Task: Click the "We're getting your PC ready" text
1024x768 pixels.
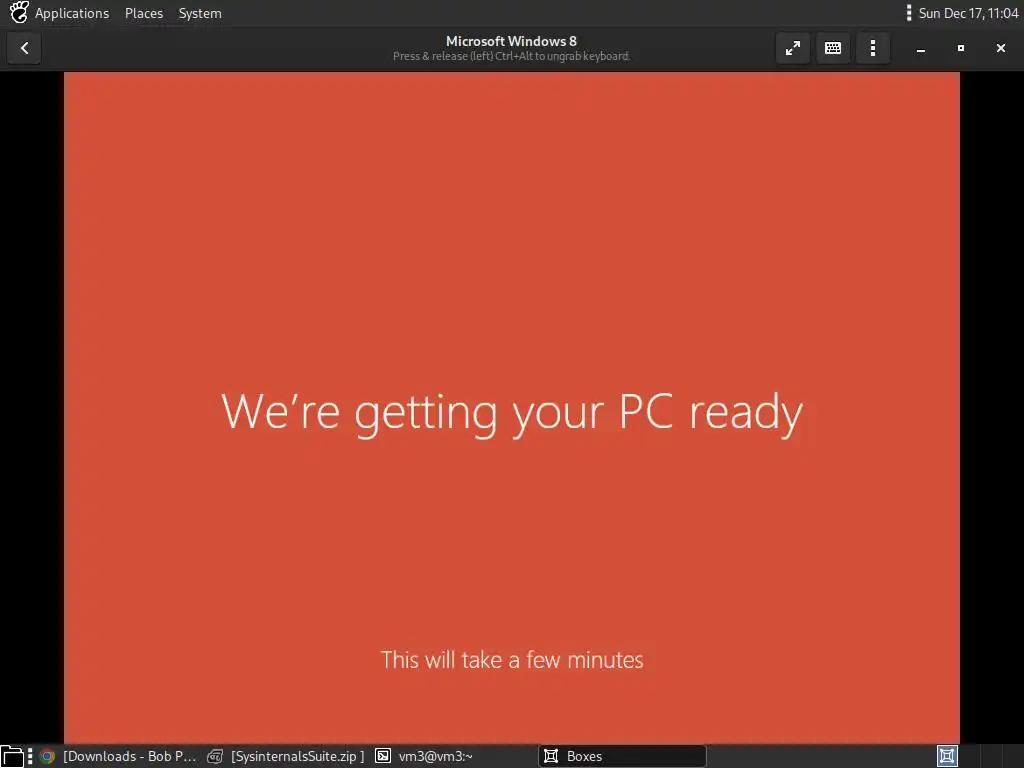Action: coord(512,413)
